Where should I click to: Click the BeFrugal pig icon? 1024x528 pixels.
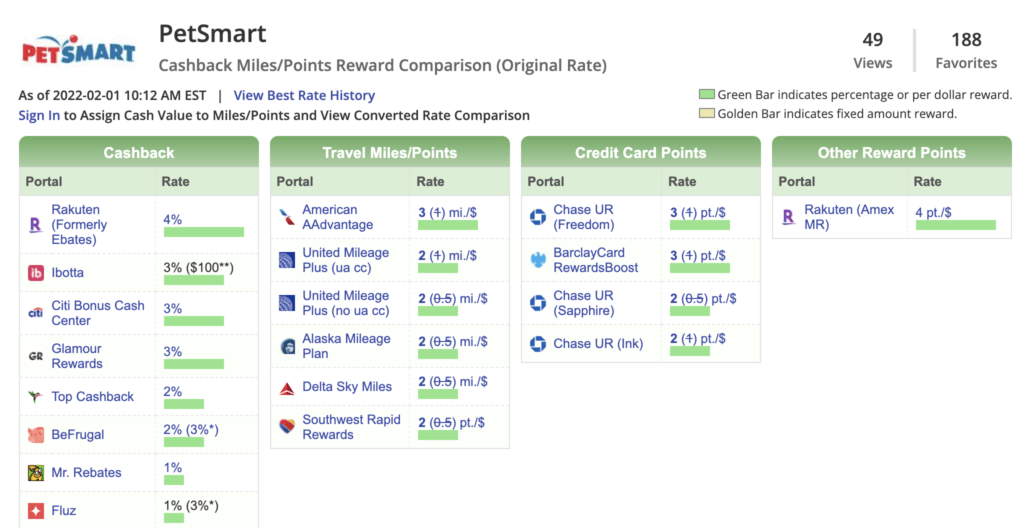click(x=35, y=435)
